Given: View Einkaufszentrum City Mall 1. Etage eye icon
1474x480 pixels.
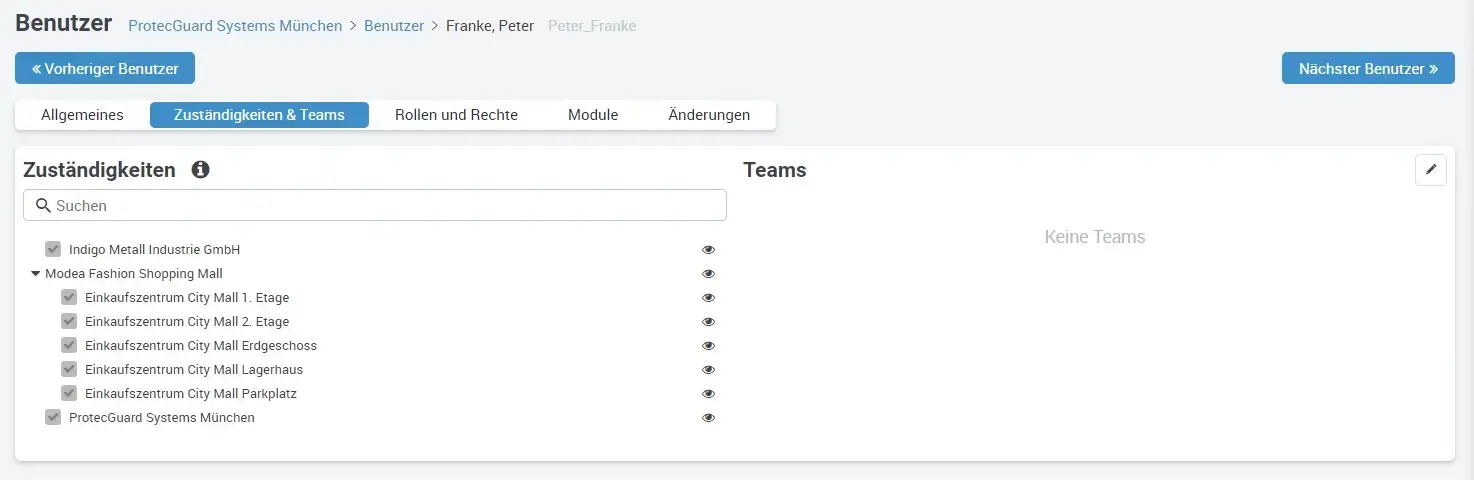Looking at the screenshot, I should tap(709, 298).
